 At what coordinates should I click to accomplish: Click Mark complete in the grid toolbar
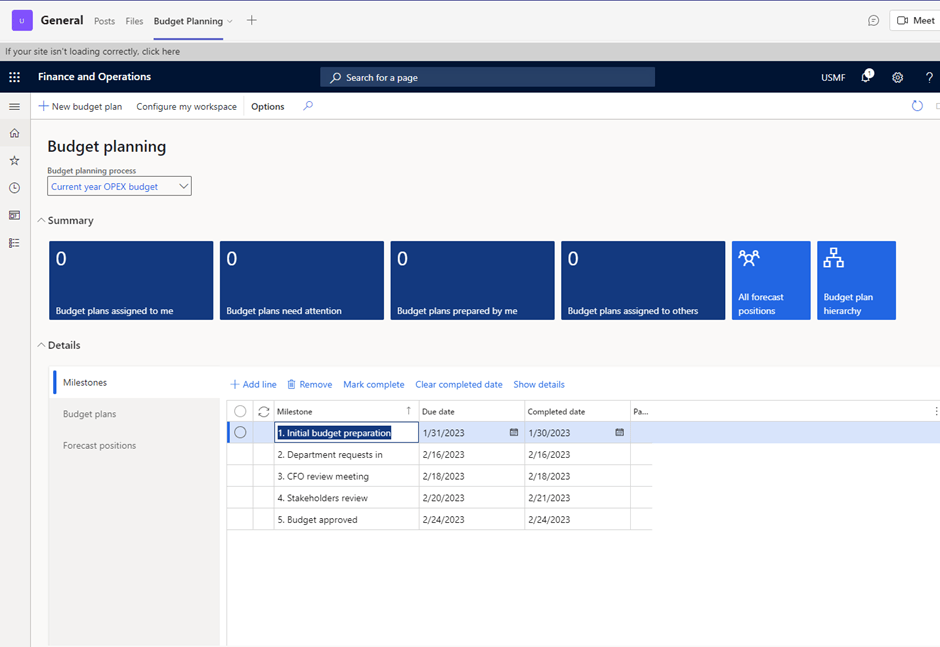coord(373,384)
